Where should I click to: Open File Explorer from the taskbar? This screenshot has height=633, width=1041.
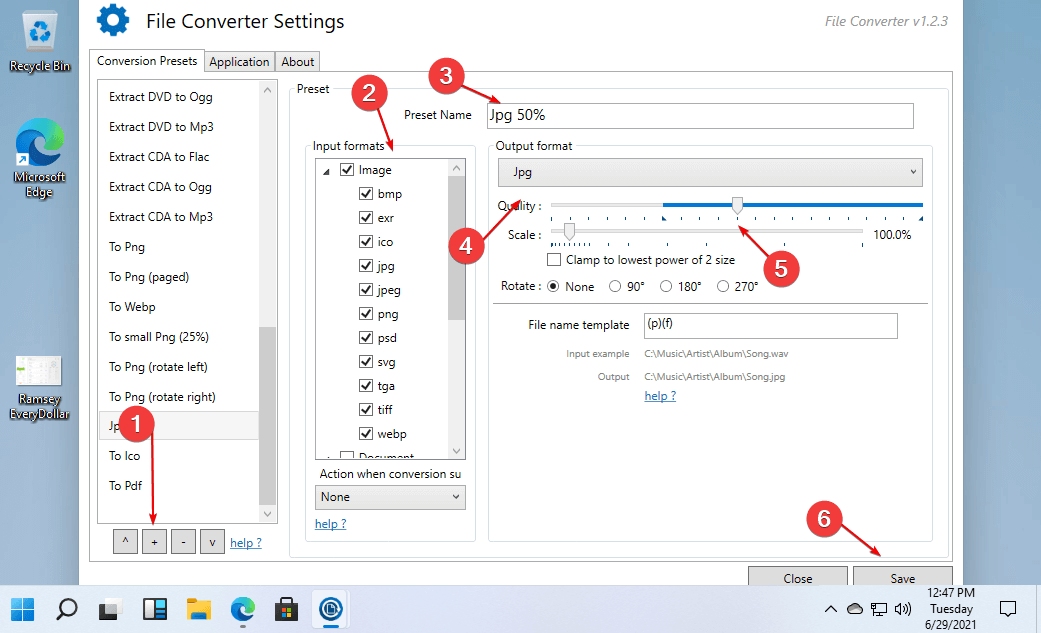tap(199, 608)
